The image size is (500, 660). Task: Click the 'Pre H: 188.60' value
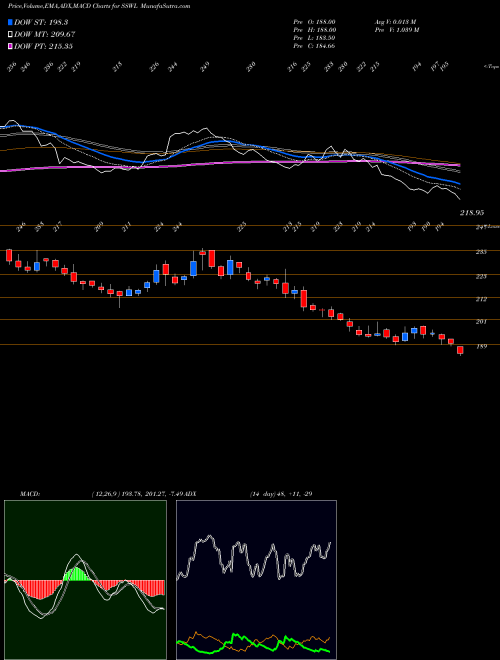click(314, 30)
